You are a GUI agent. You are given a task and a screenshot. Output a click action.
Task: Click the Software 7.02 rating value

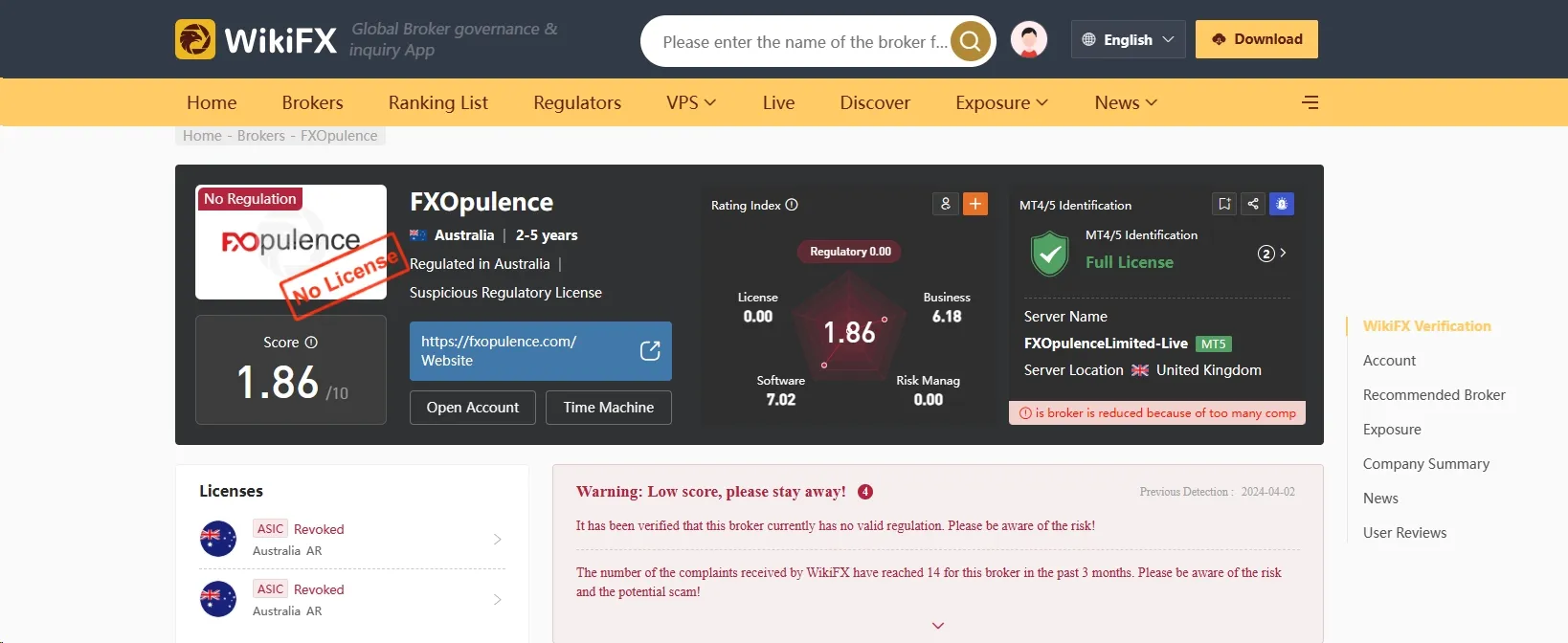click(781, 400)
